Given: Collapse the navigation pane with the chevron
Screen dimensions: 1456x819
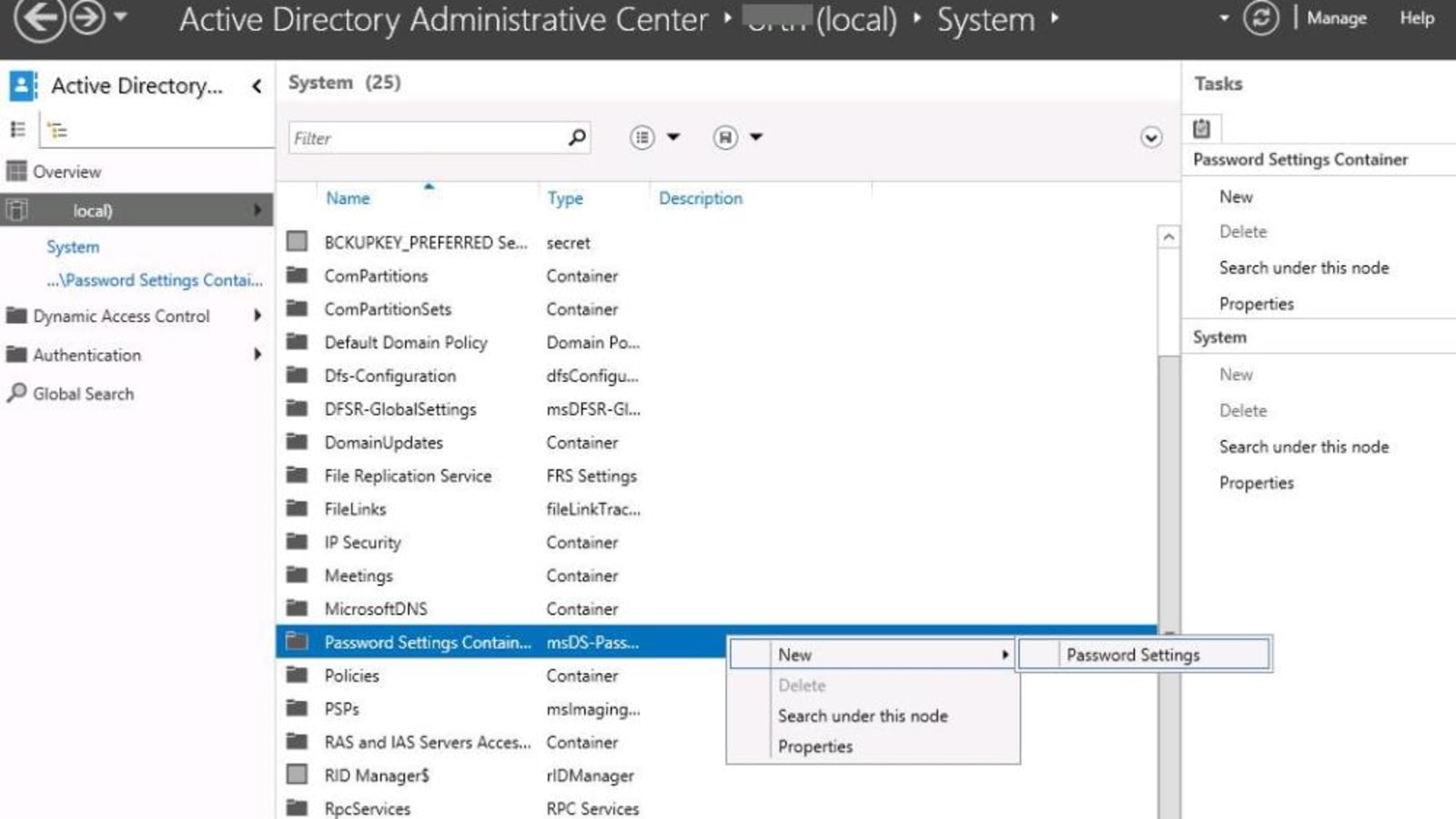Looking at the screenshot, I should [256, 86].
